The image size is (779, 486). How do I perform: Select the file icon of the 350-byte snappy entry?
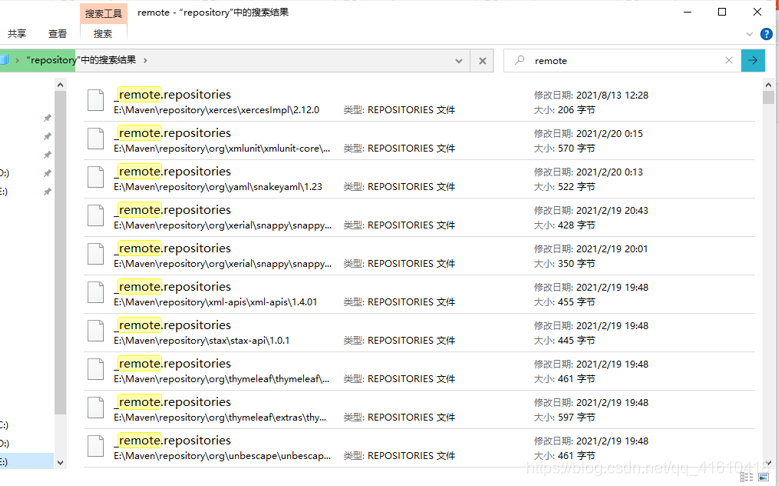(x=95, y=253)
